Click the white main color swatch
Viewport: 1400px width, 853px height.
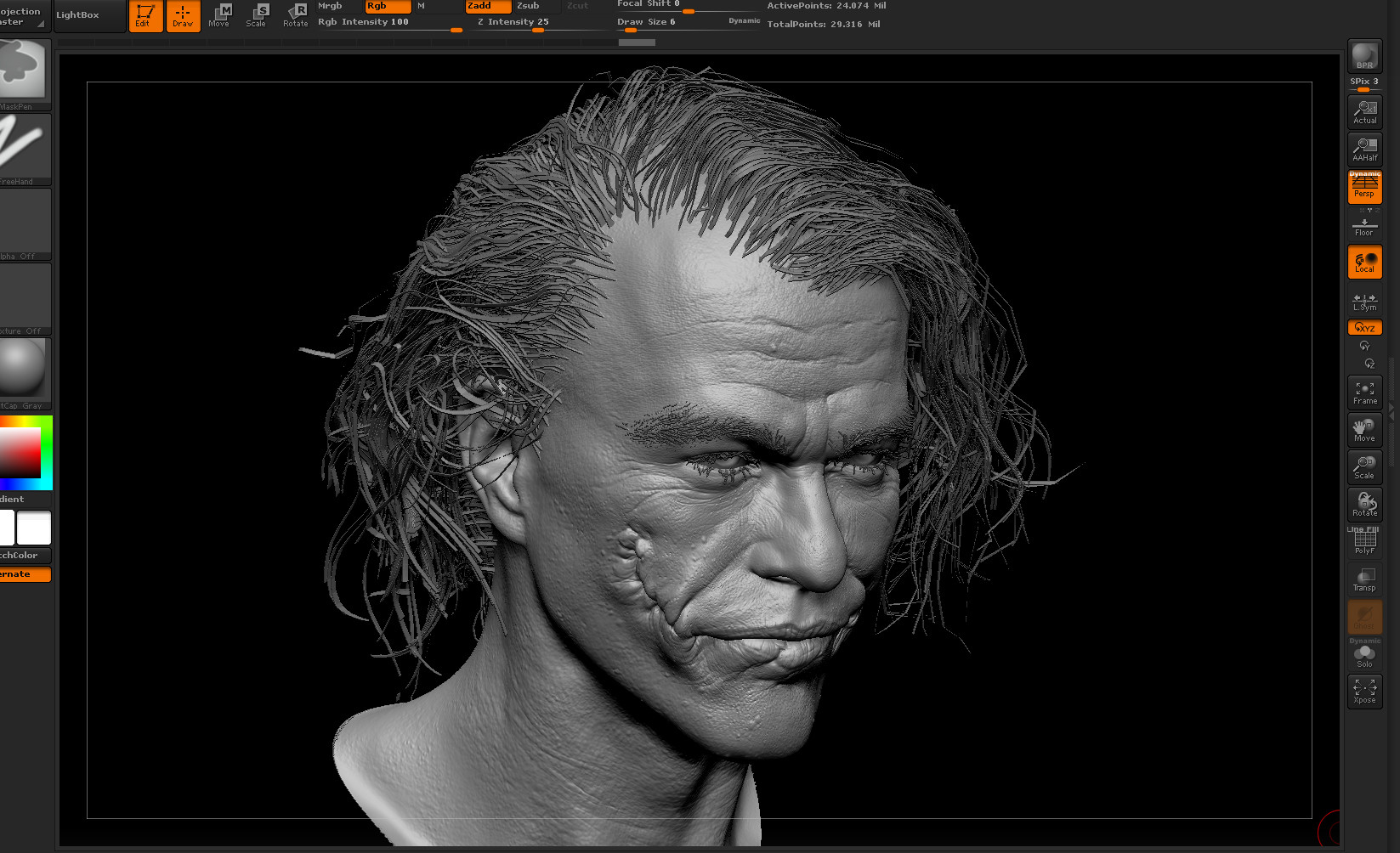(34, 528)
